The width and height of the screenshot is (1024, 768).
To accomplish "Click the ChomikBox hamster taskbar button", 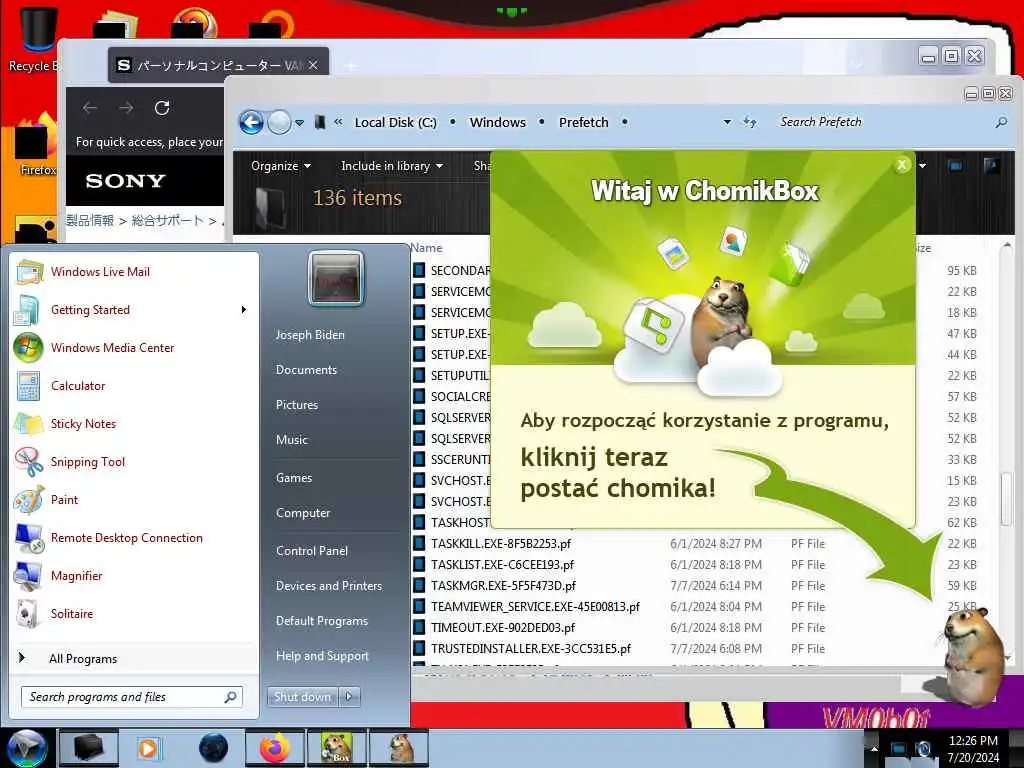I will 337,748.
